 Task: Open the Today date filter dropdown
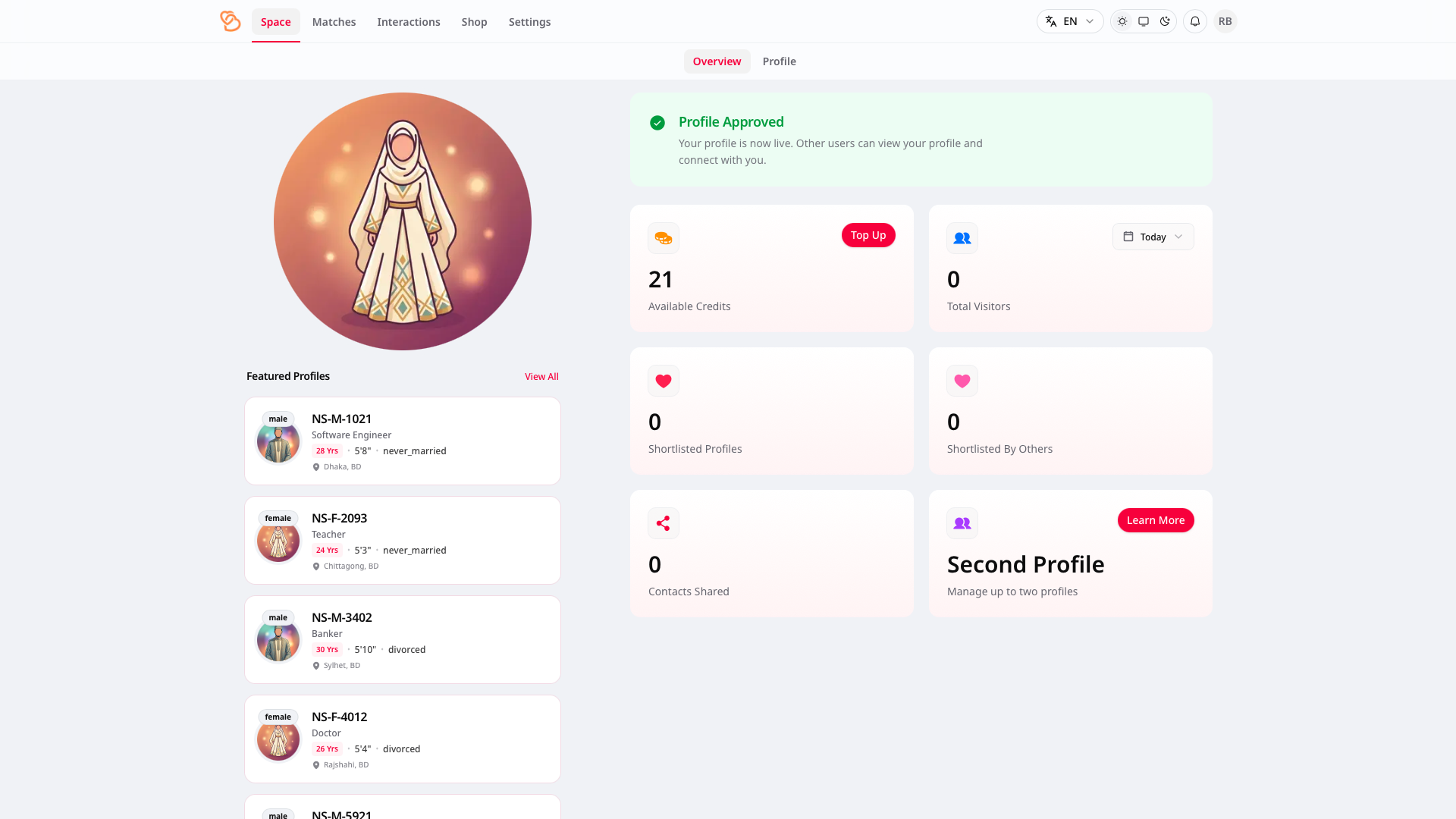click(x=1153, y=237)
